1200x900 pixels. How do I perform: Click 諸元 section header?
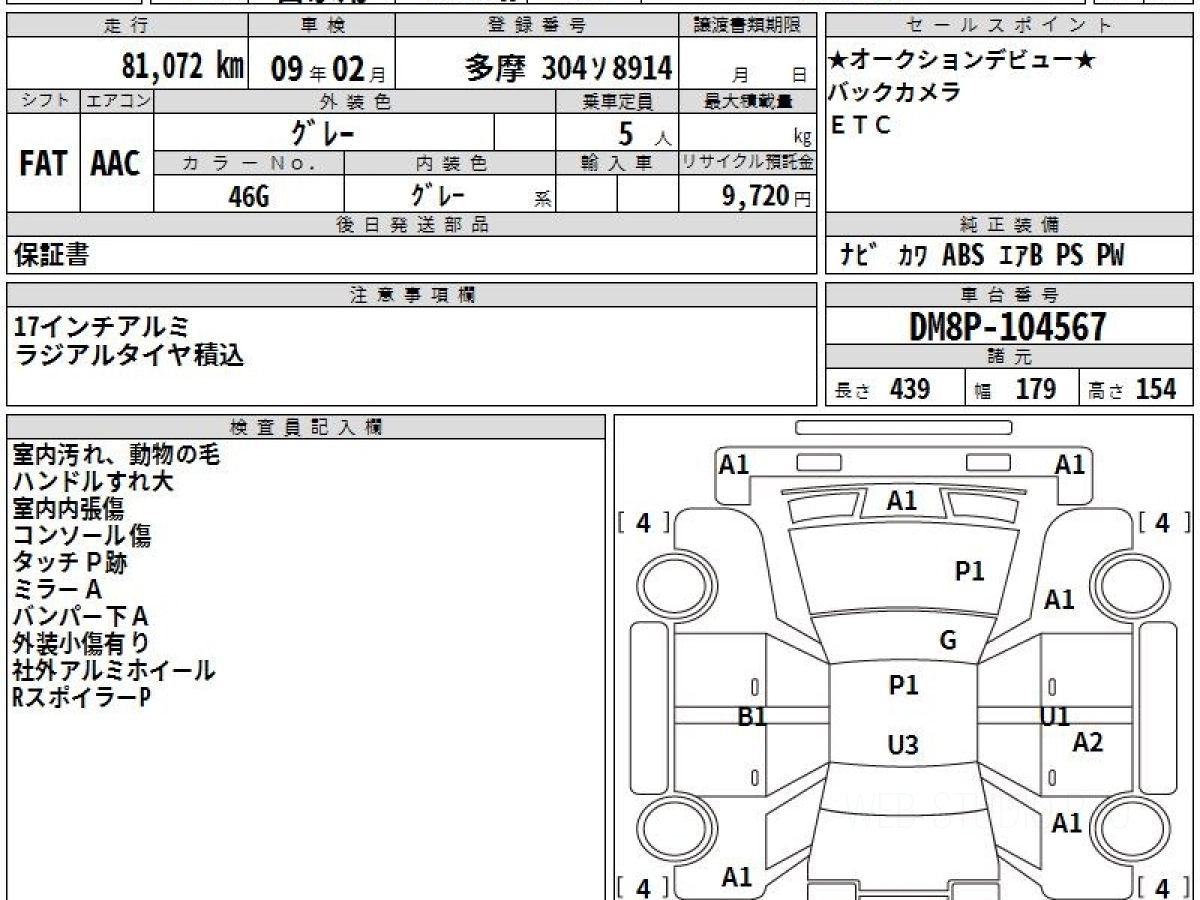pyautogui.click(x=1009, y=357)
